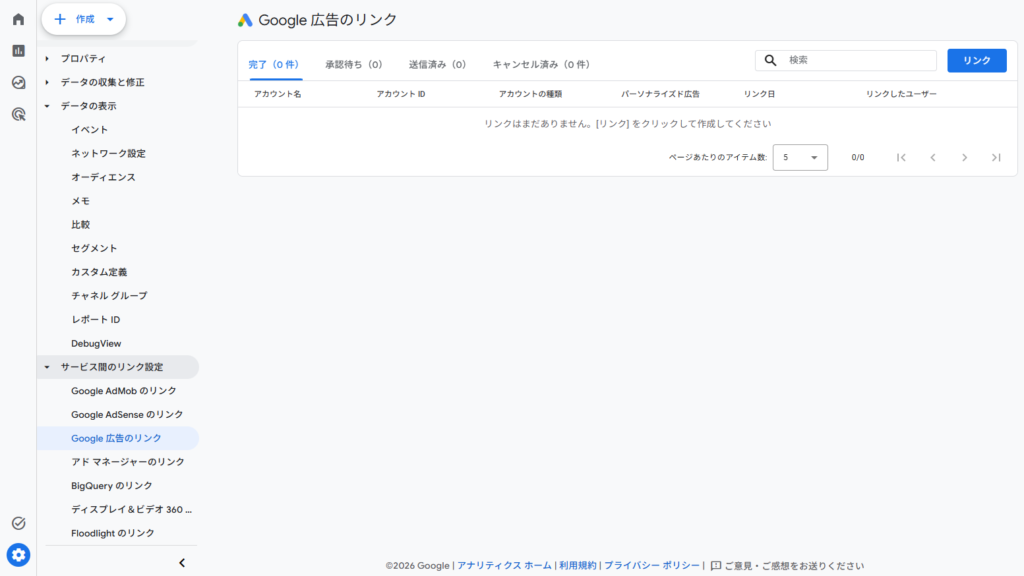Click the パーソナライズド広告 column header
This screenshot has width=1024, height=576.
coord(660,94)
